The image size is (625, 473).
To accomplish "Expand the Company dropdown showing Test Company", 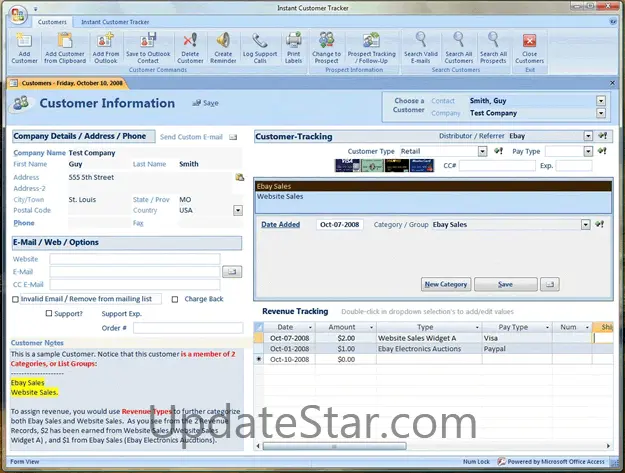I will tap(601, 113).
